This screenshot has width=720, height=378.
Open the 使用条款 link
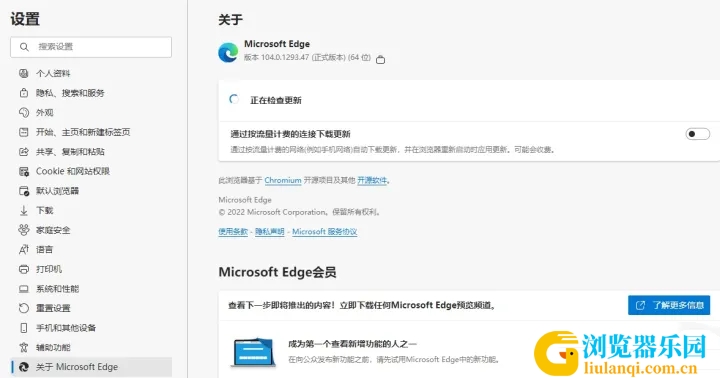(233, 231)
